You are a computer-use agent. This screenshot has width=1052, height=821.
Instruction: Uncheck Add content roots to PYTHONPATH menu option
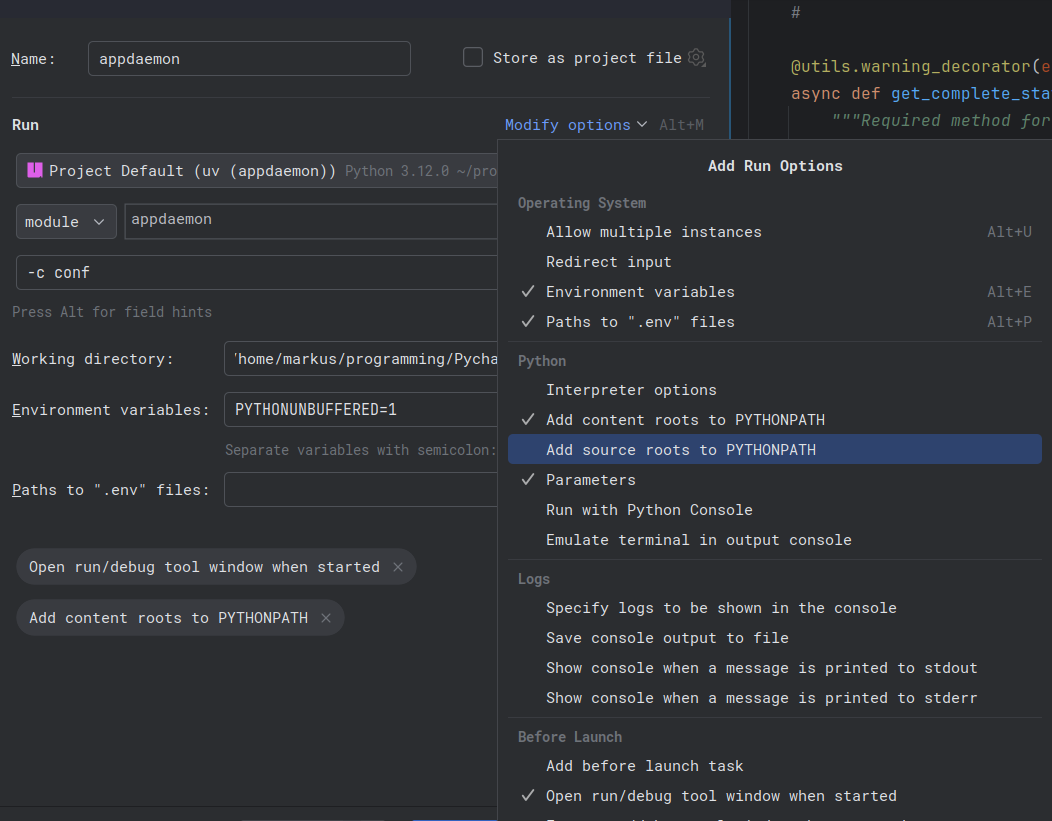tap(775, 420)
